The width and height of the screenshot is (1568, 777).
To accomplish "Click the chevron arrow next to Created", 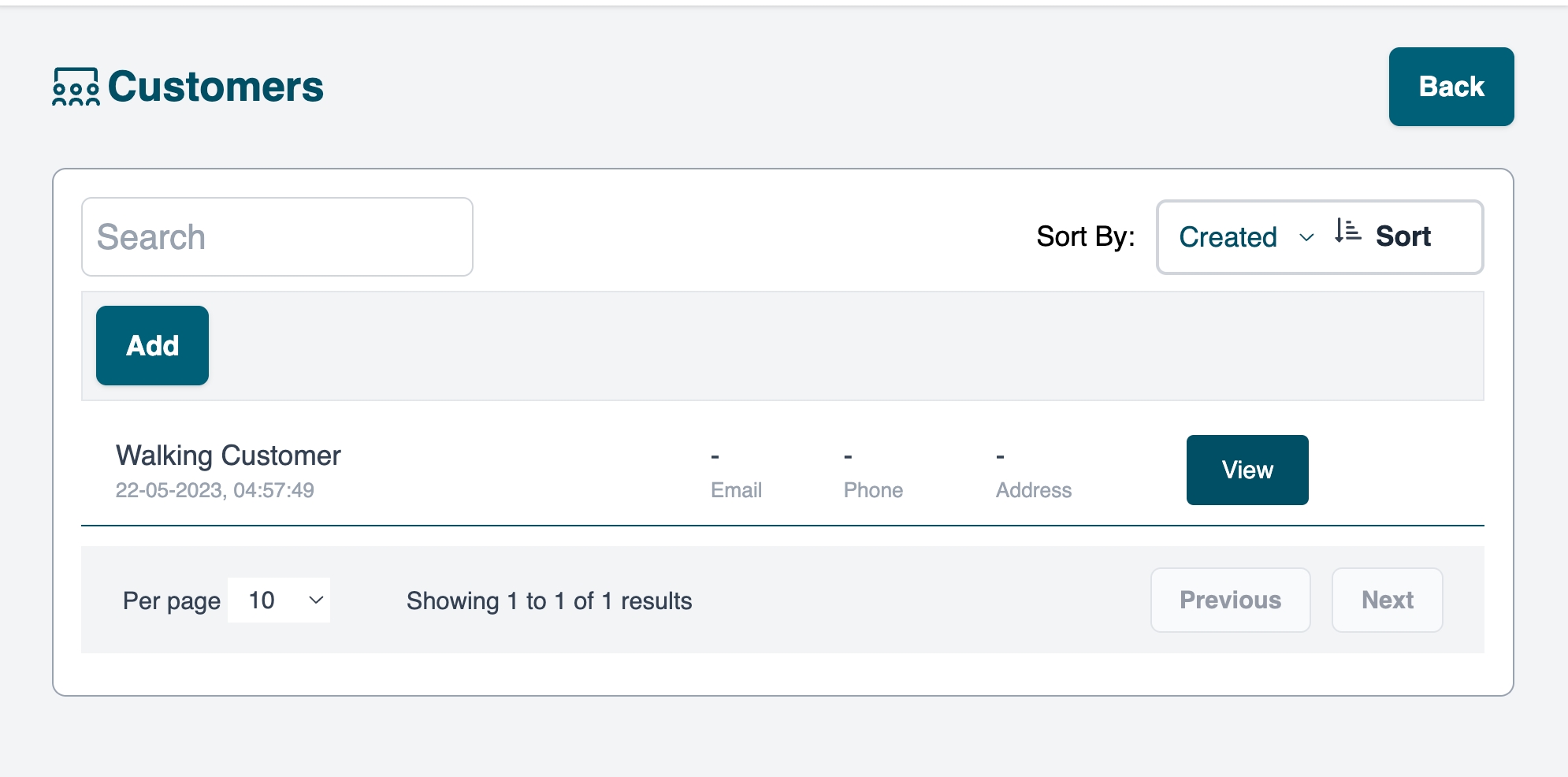I will coord(1306,238).
